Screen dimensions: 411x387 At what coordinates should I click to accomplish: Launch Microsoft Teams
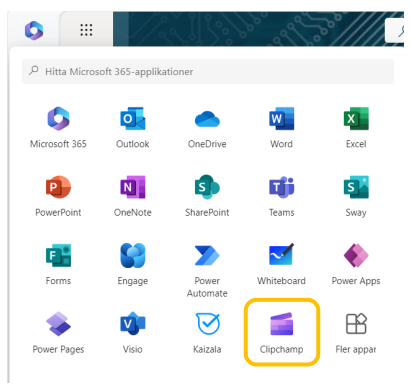(x=282, y=196)
